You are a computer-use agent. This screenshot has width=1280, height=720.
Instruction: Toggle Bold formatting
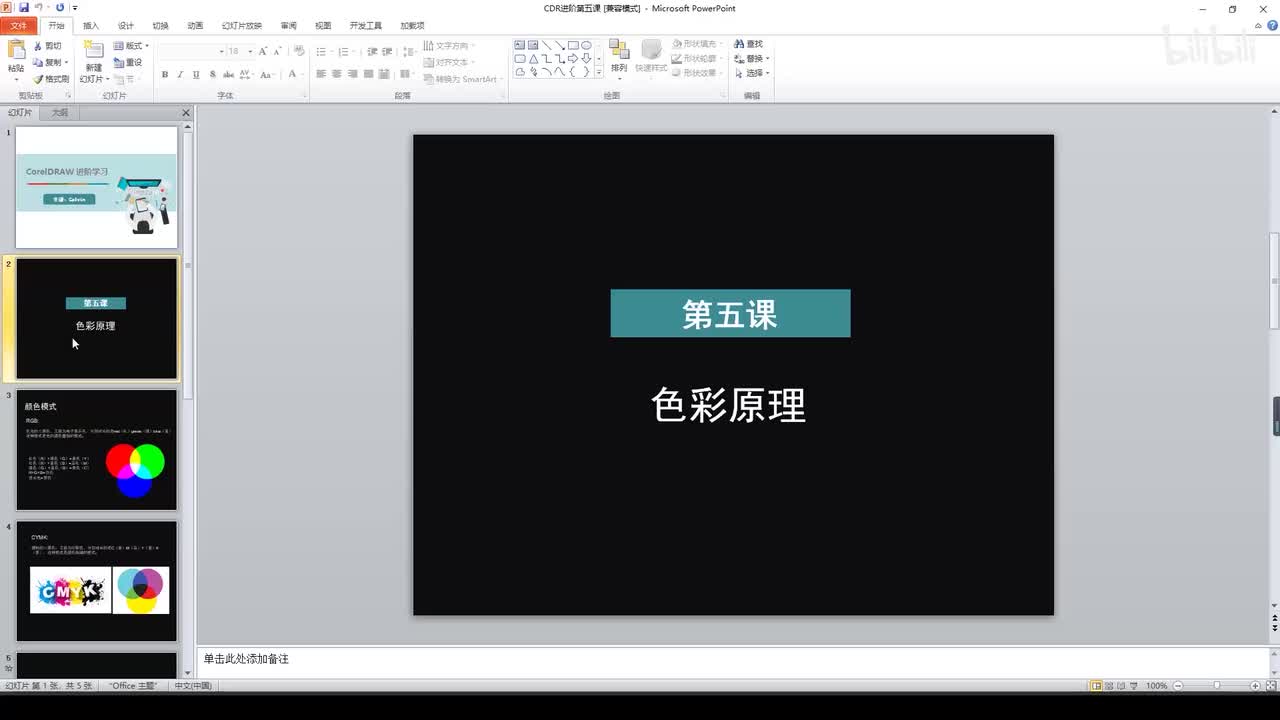click(165, 74)
